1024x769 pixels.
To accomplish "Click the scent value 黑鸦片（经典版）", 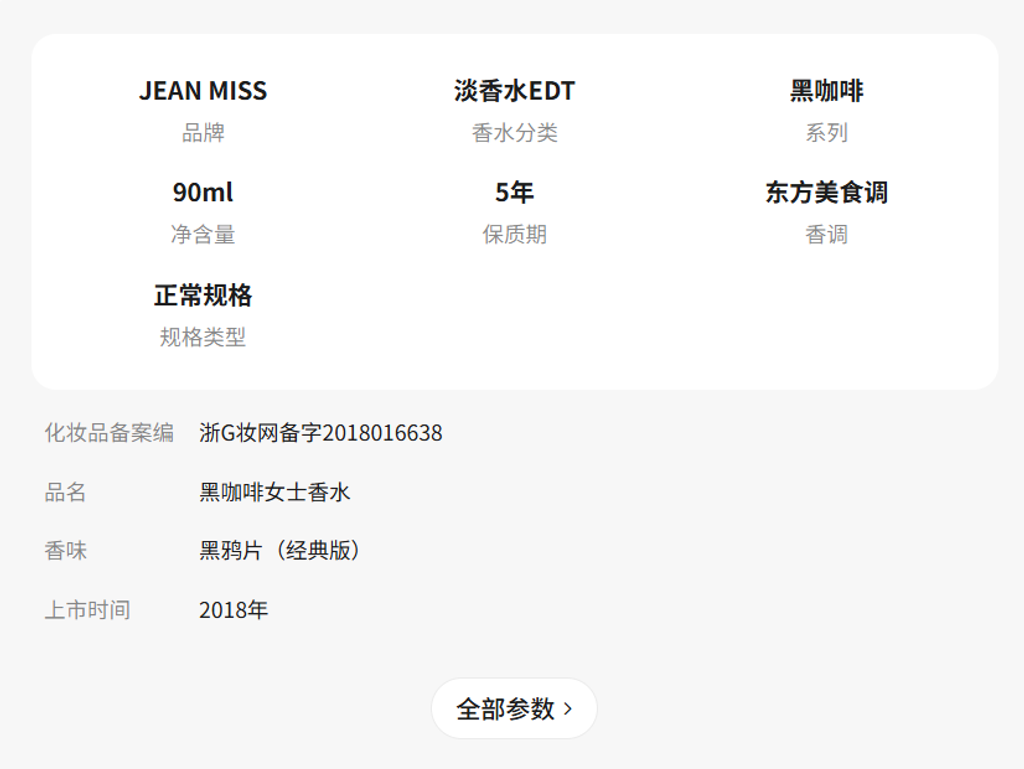I will 279,551.
